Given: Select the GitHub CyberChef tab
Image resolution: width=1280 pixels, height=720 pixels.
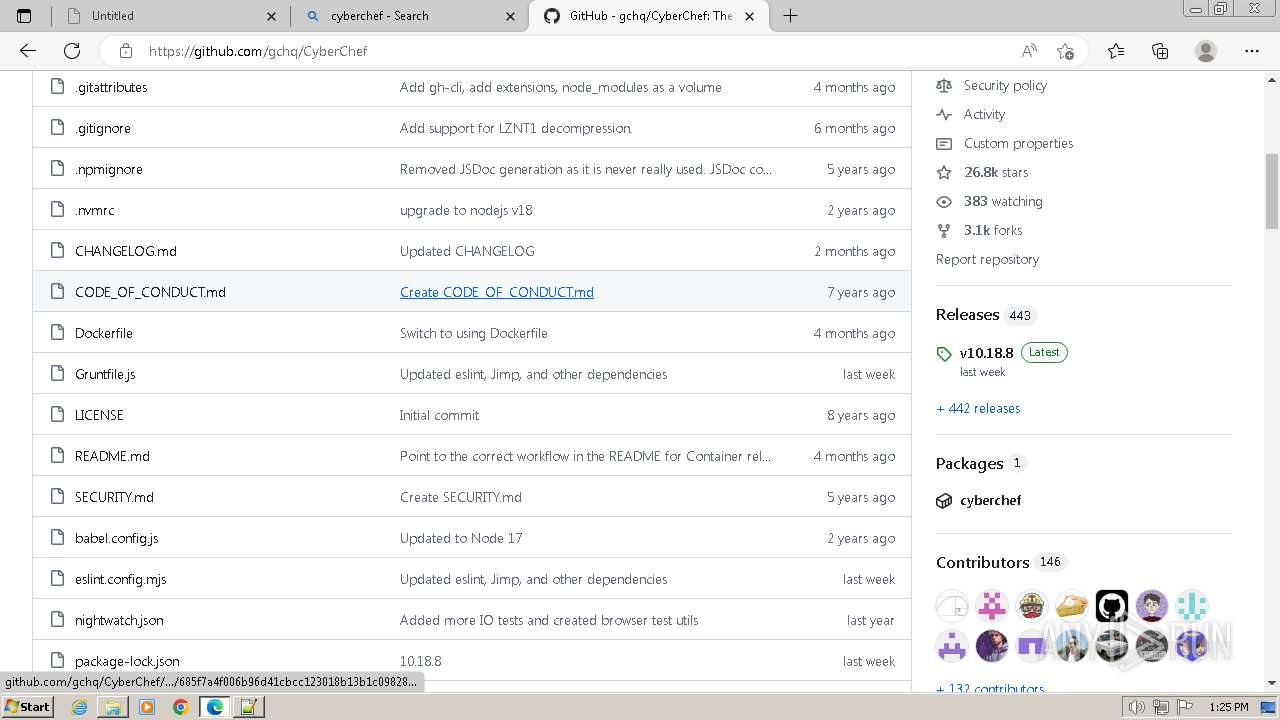Looking at the screenshot, I should click(648, 16).
